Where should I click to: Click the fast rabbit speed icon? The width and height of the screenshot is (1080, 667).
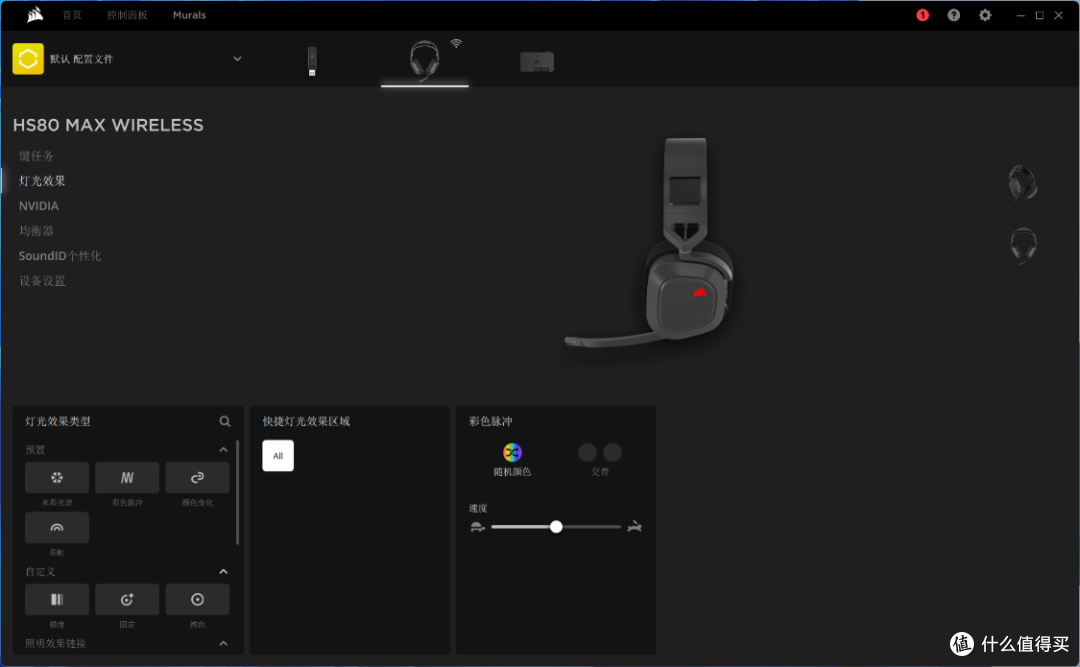[x=634, y=527]
